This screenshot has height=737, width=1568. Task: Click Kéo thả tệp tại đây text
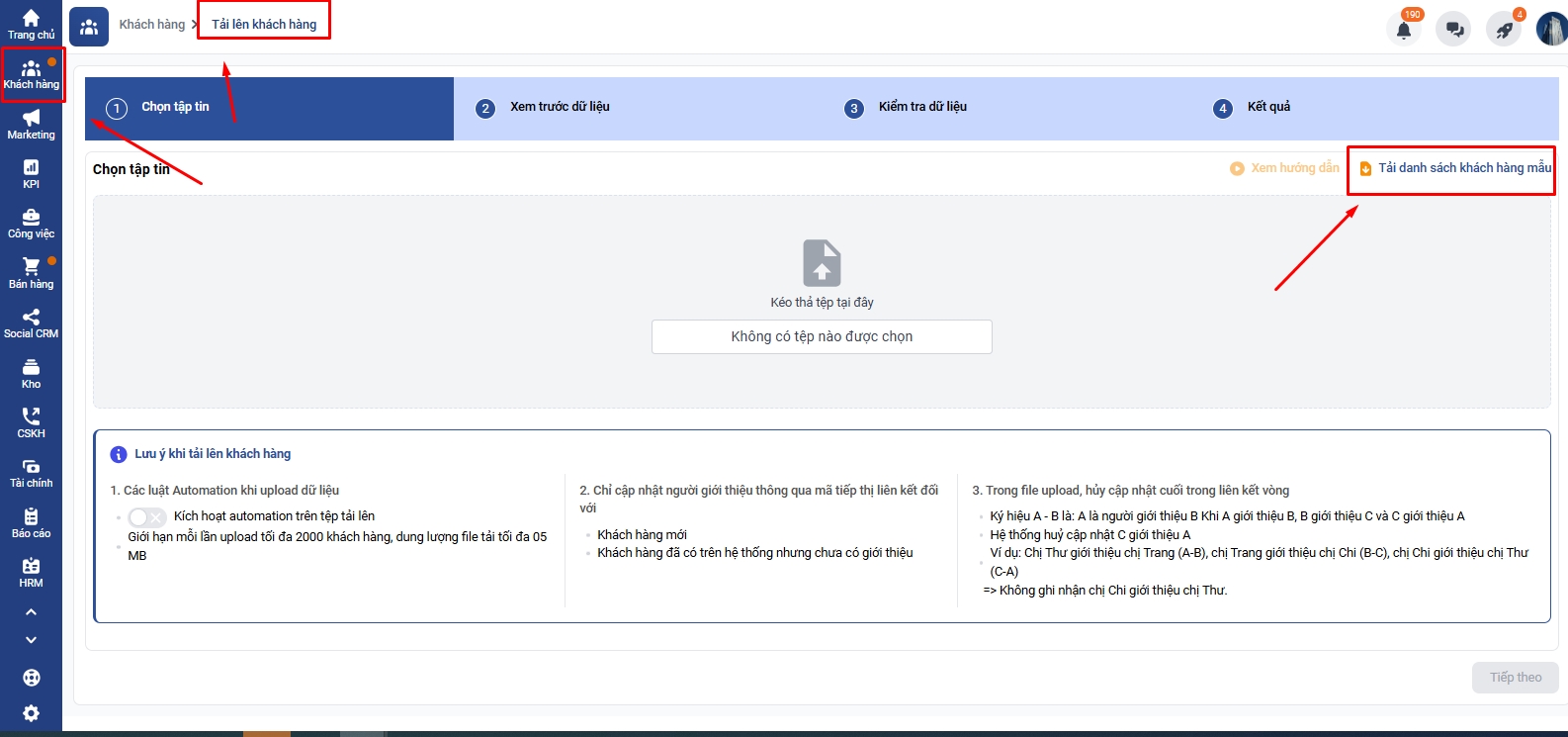pos(822,303)
